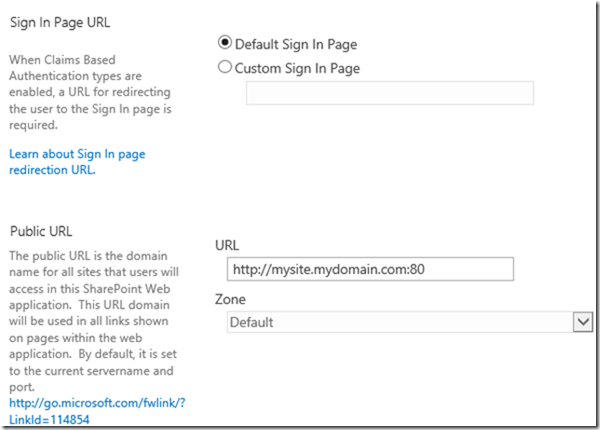Viewport: 600px width, 430px height.
Task: Click the Custom Sign In Page URL text box
Action: (390, 93)
